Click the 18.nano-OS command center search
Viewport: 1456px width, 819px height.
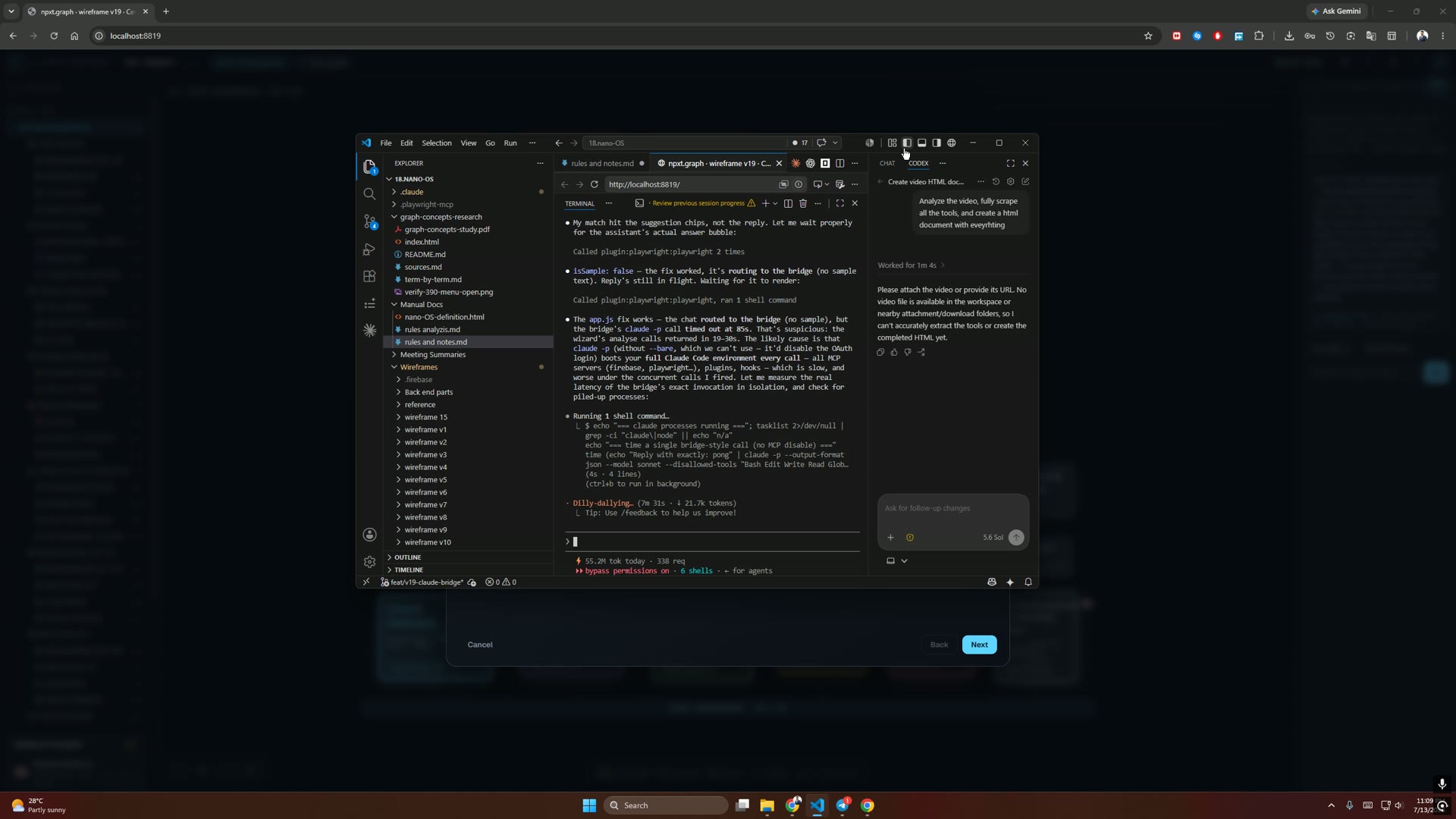coord(686,143)
